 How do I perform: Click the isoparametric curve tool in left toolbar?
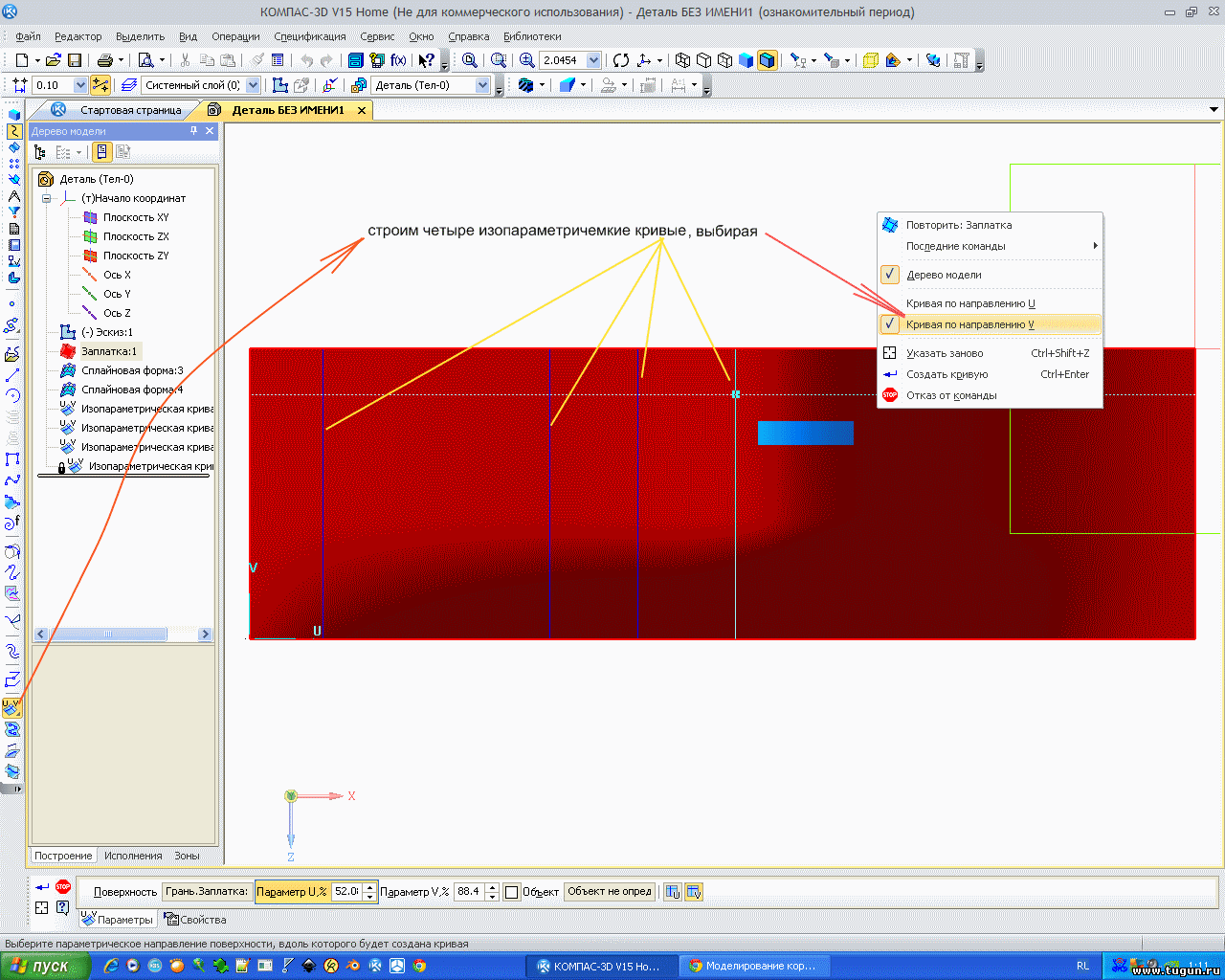point(11,708)
